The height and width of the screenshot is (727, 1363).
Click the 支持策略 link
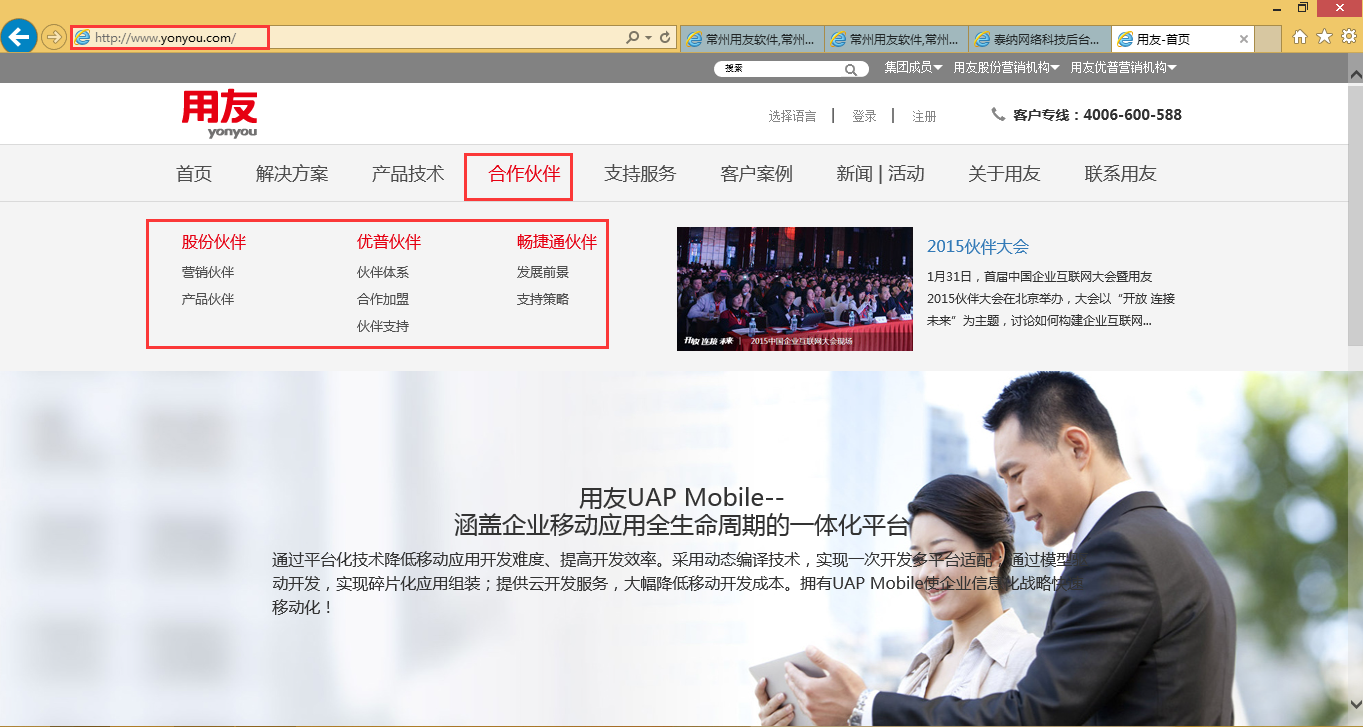tap(543, 299)
